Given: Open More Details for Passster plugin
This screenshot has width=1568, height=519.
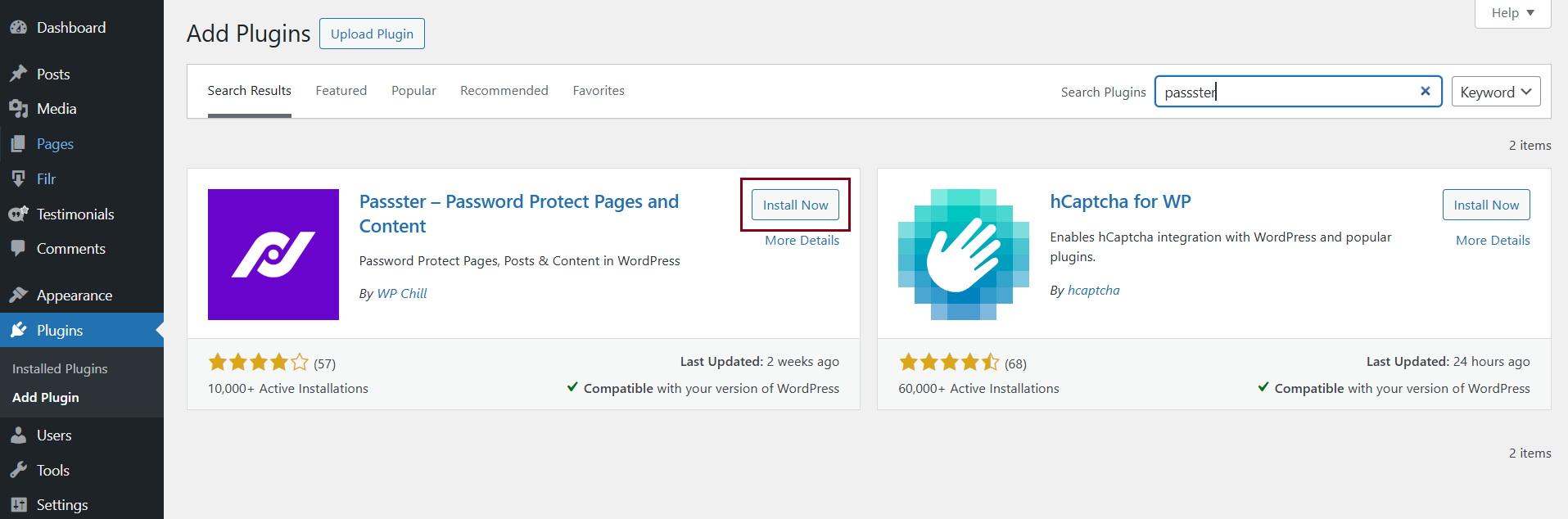Looking at the screenshot, I should (802, 241).
